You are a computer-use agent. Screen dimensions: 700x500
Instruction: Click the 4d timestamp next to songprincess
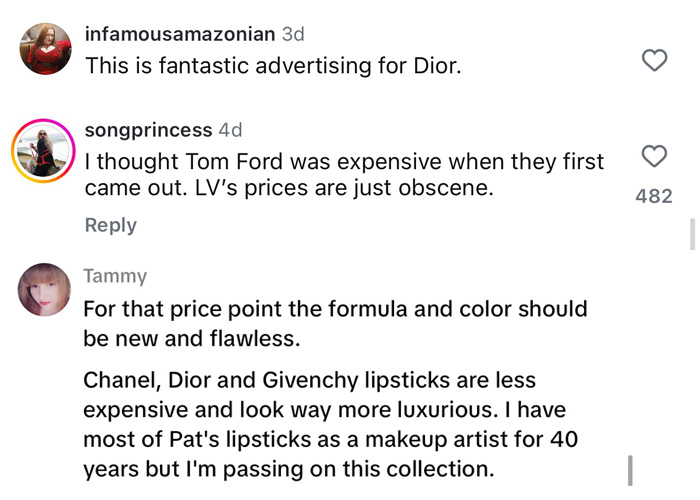pos(230,130)
